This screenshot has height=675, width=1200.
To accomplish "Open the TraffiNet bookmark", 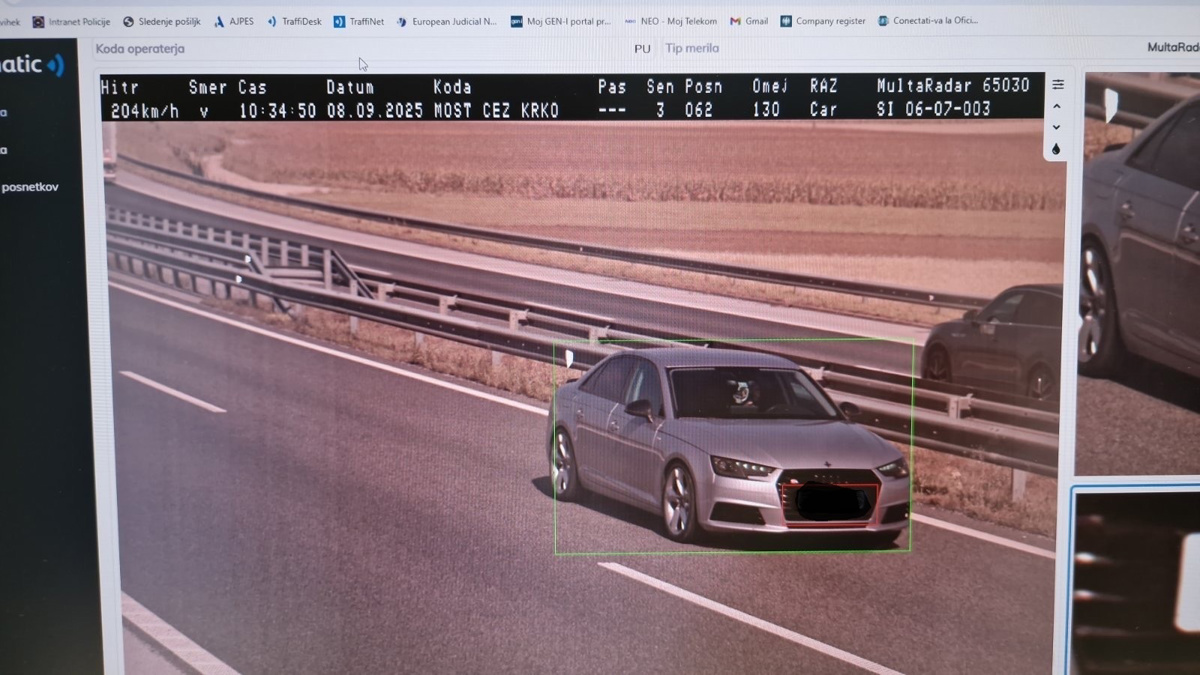I will click(x=359, y=21).
